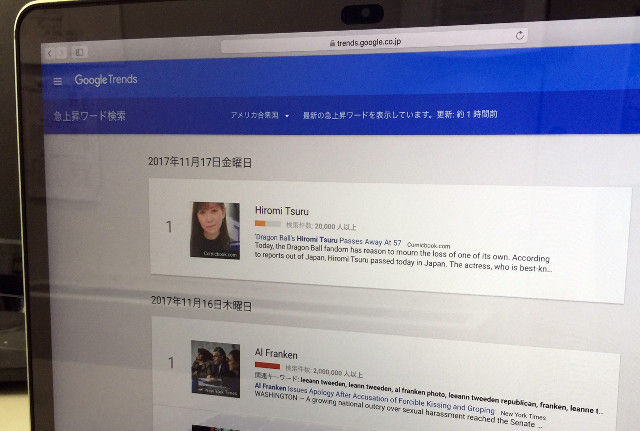This screenshot has height=431, width=640.
Task: Click rank number 1 beside Al Franken
Action: (x=171, y=362)
